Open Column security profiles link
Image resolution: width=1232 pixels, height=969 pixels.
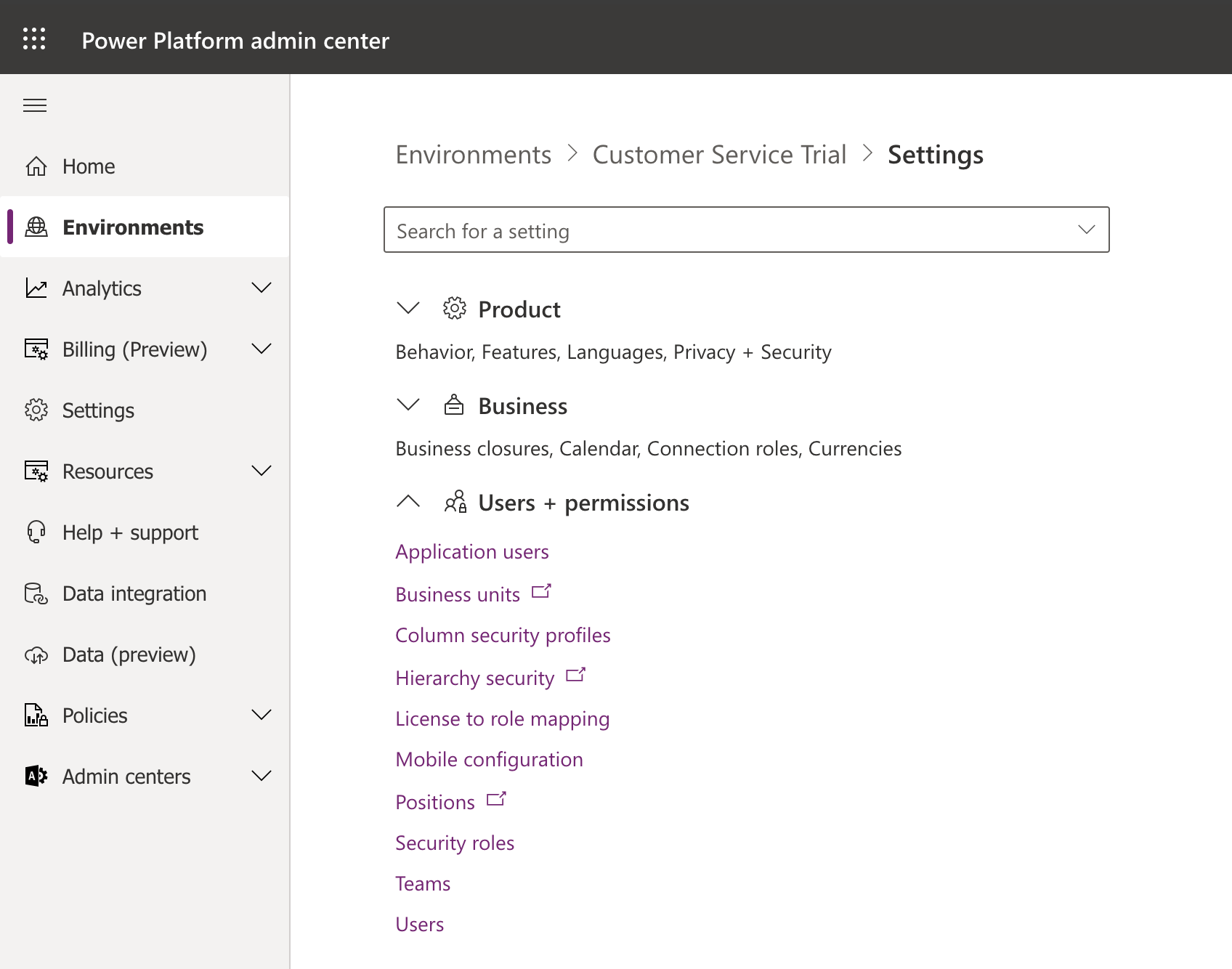pyautogui.click(x=503, y=636)
